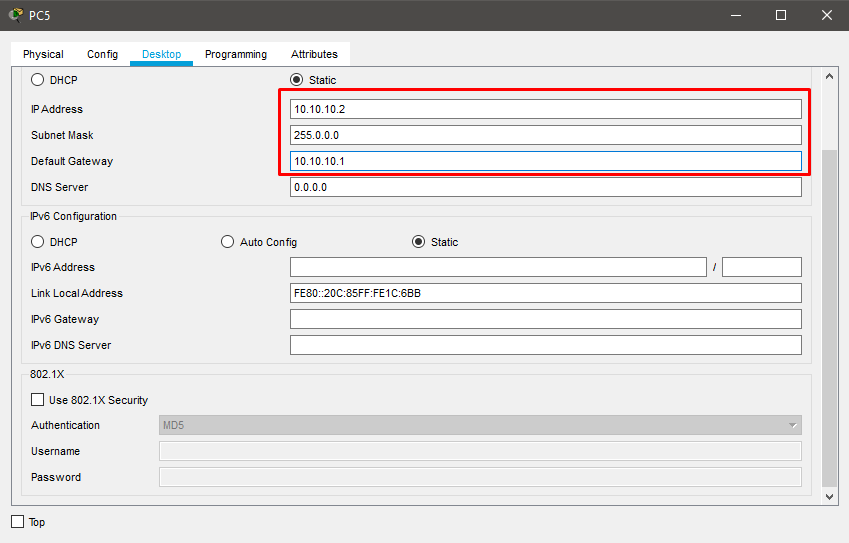Click the IPv6 Configuration group title
849x543 pixels.
click(x=73, y=217)
